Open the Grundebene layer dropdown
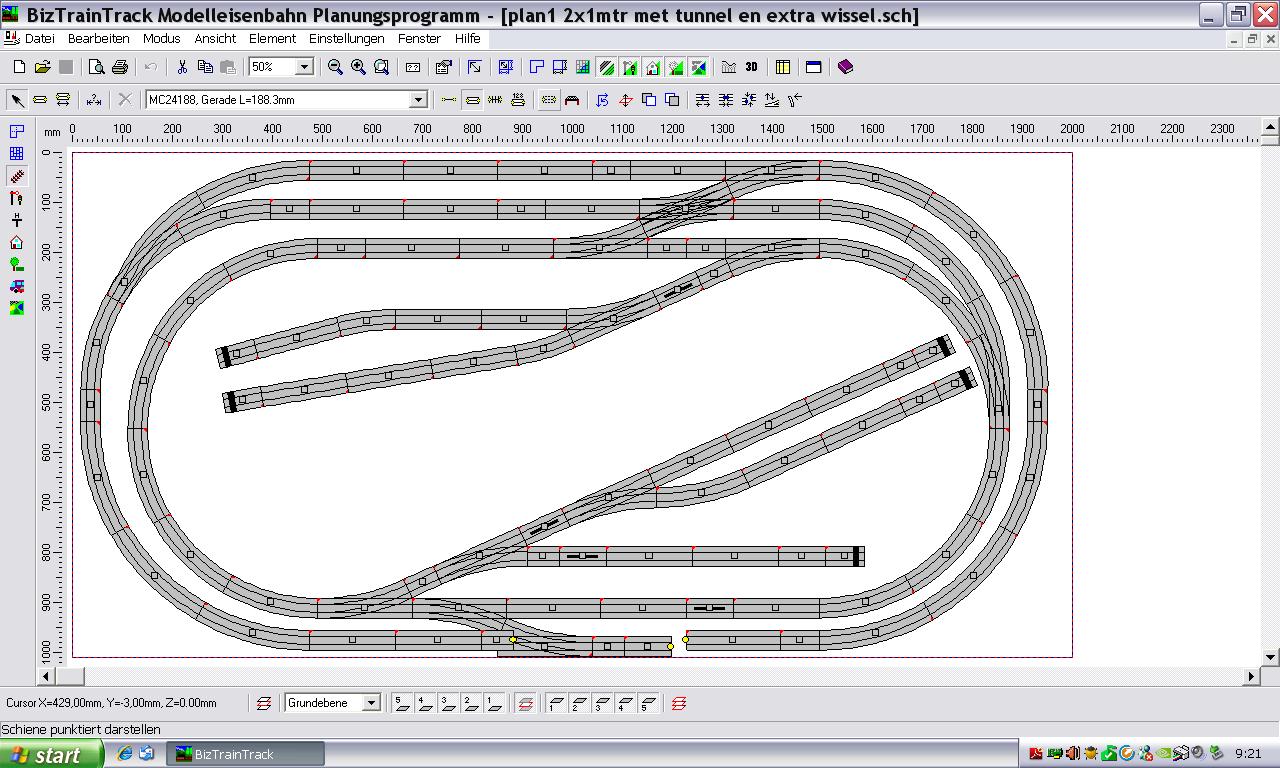The width and height of the screenshot is (1280, 768). pos(370,703)
